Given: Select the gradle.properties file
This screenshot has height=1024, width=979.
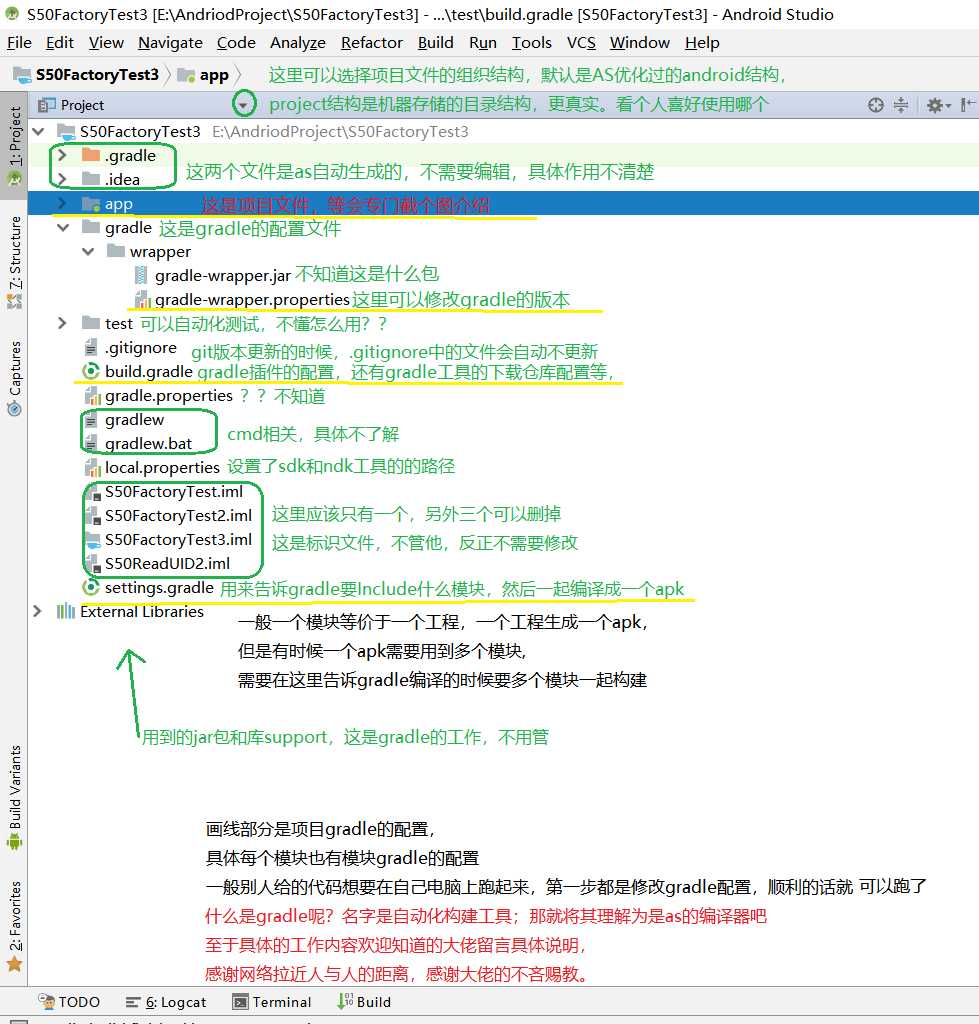Looking at the screenshot, I should 169,396.
